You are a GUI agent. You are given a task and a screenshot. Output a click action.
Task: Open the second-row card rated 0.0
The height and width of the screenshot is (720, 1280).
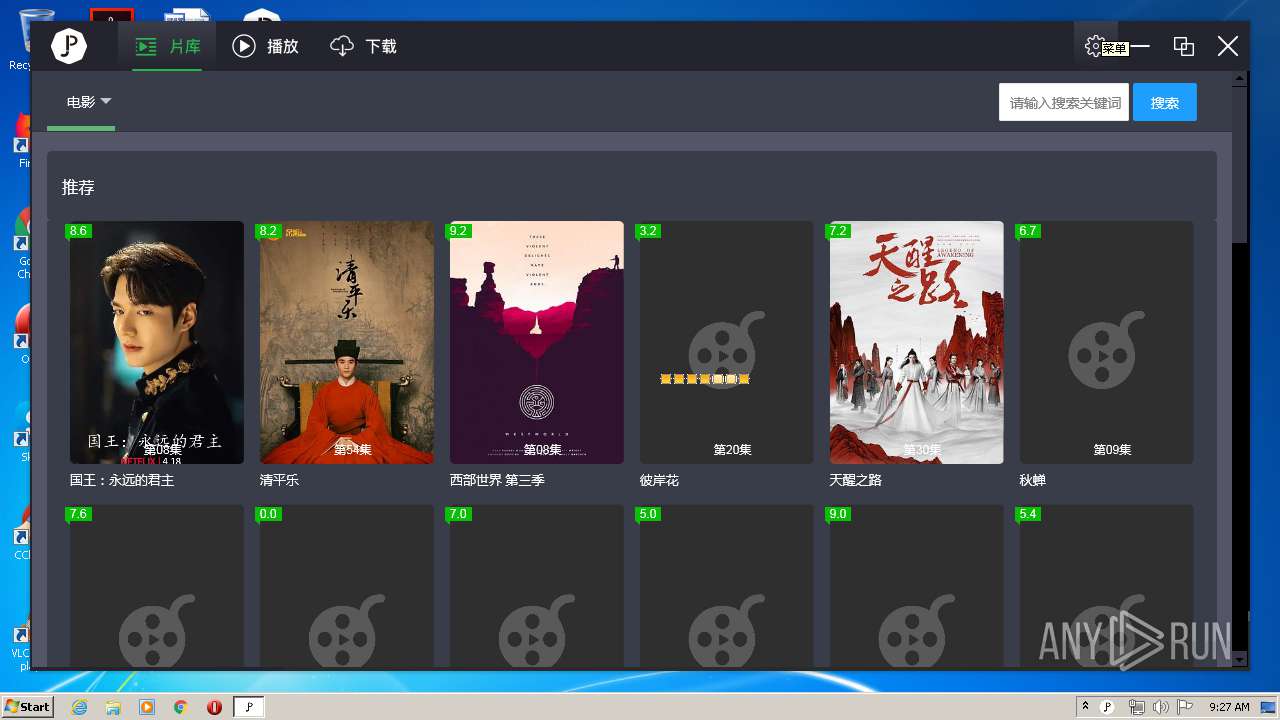click(347, 586)
